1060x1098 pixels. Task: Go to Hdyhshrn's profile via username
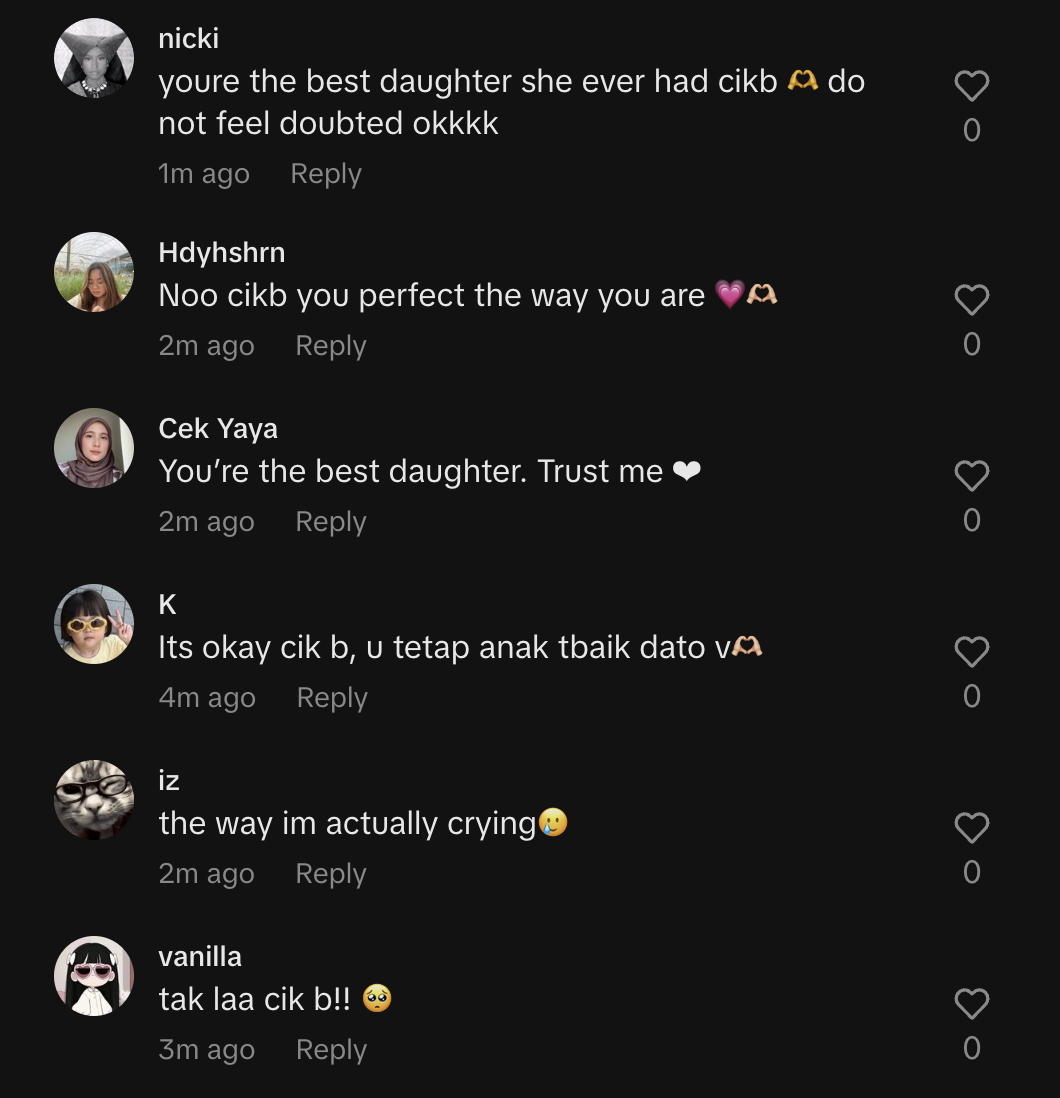click(x=222, y=253)
